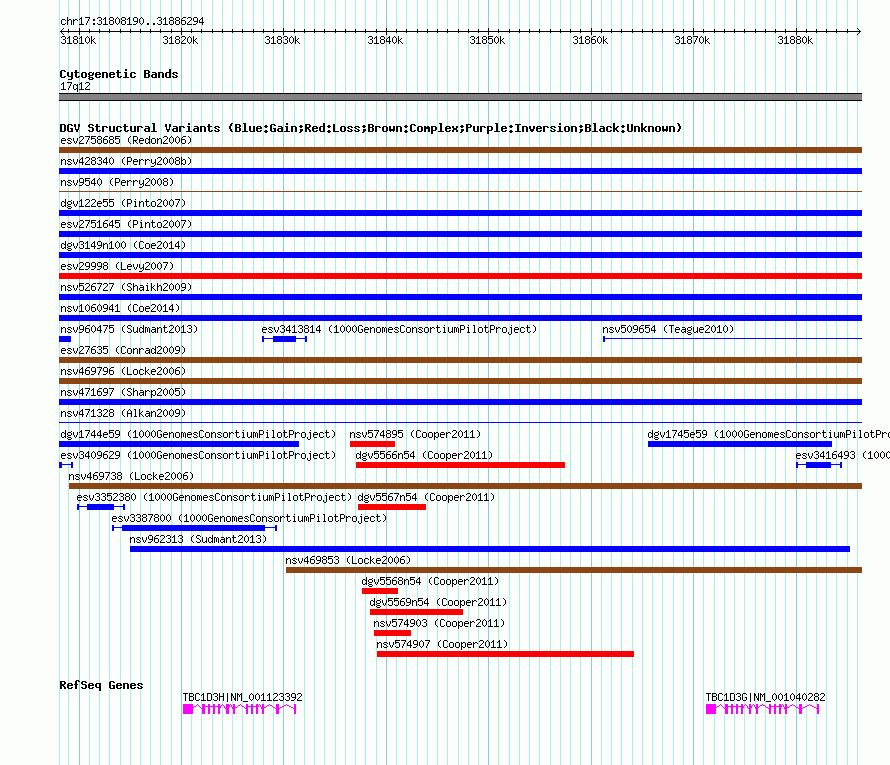Image resolution: width=890 pixels, height=765 pixels.
Task: Select dgv5569n54 (Cooper2011) red loss bar
Action: [x=416, y=612]
